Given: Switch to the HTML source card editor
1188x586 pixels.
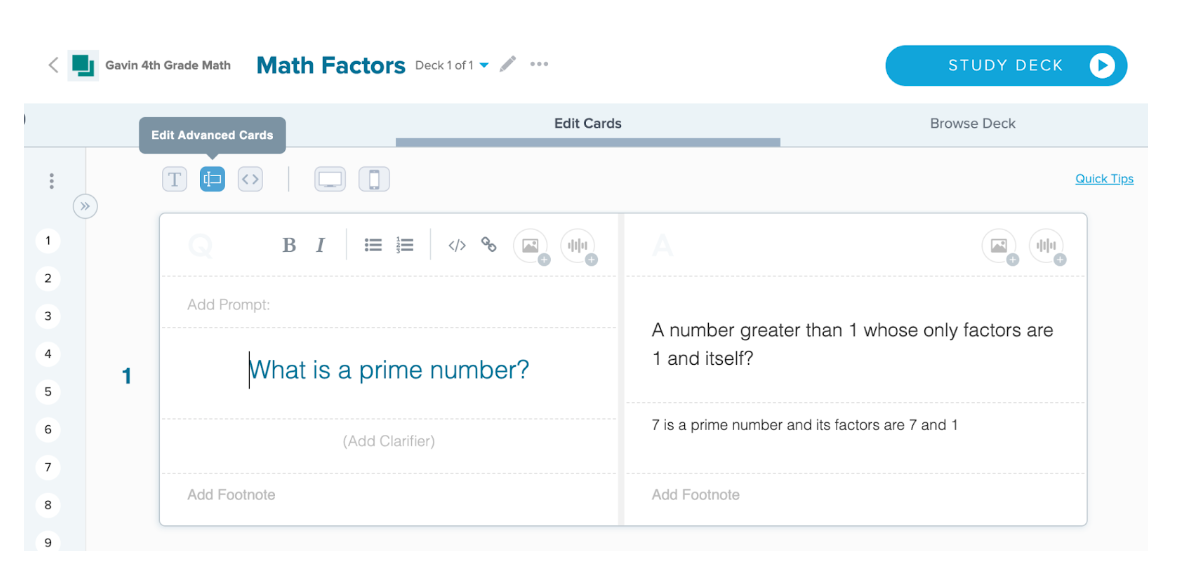Looking at the screenshot, I should [x=250, y=180].
